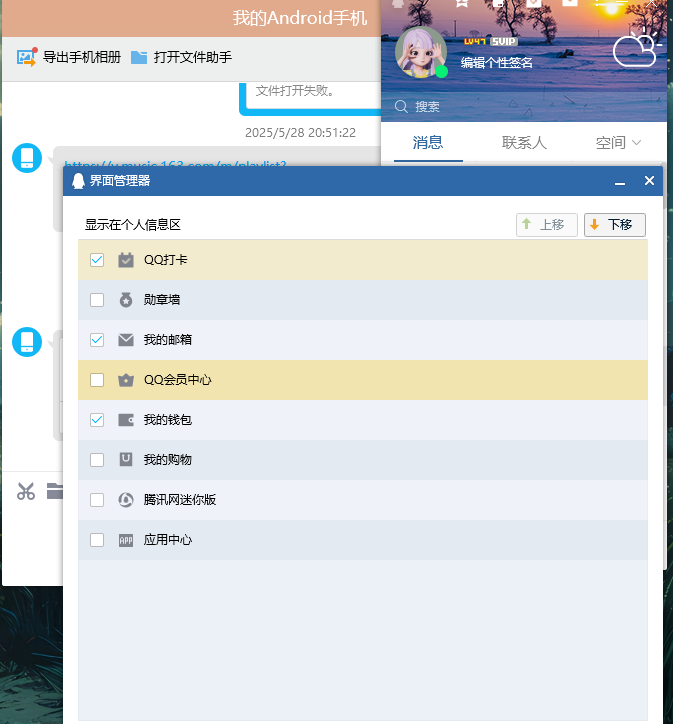Click the weather cloud icon in QQ panel
This screenshot has height=724, width=673.
tap(637, 49)
